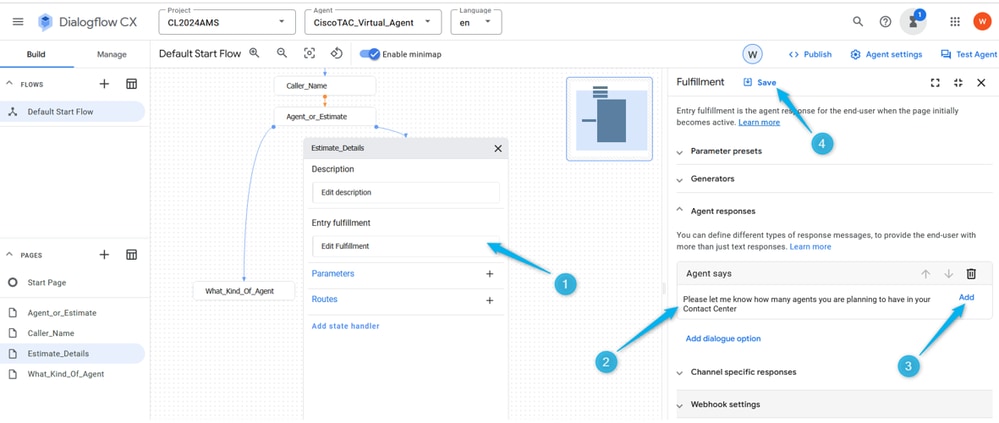This screenshot has width=999, height=423.
Task: Click the Parameters link
Action: (x=333, y=273)
